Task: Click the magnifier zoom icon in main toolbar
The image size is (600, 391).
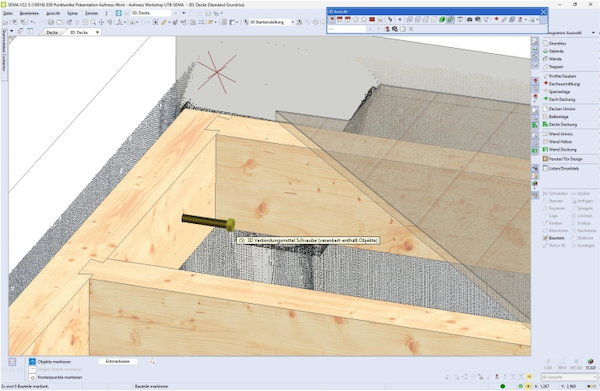Action: click(x=93, y=22)
